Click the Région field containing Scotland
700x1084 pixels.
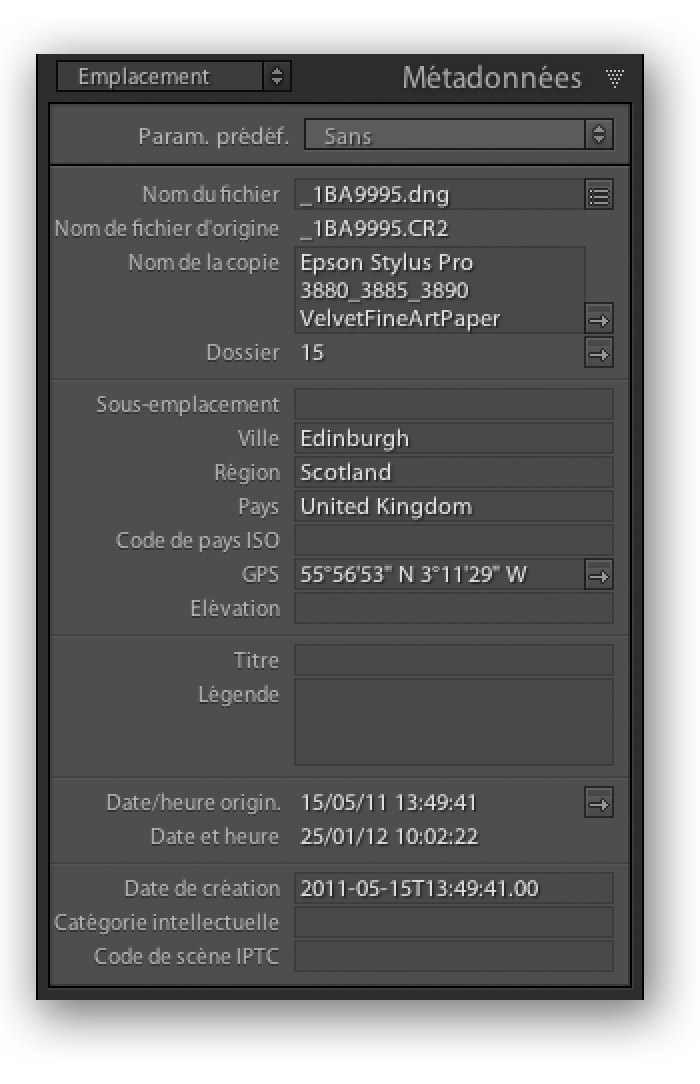click(x=454, y=472)
